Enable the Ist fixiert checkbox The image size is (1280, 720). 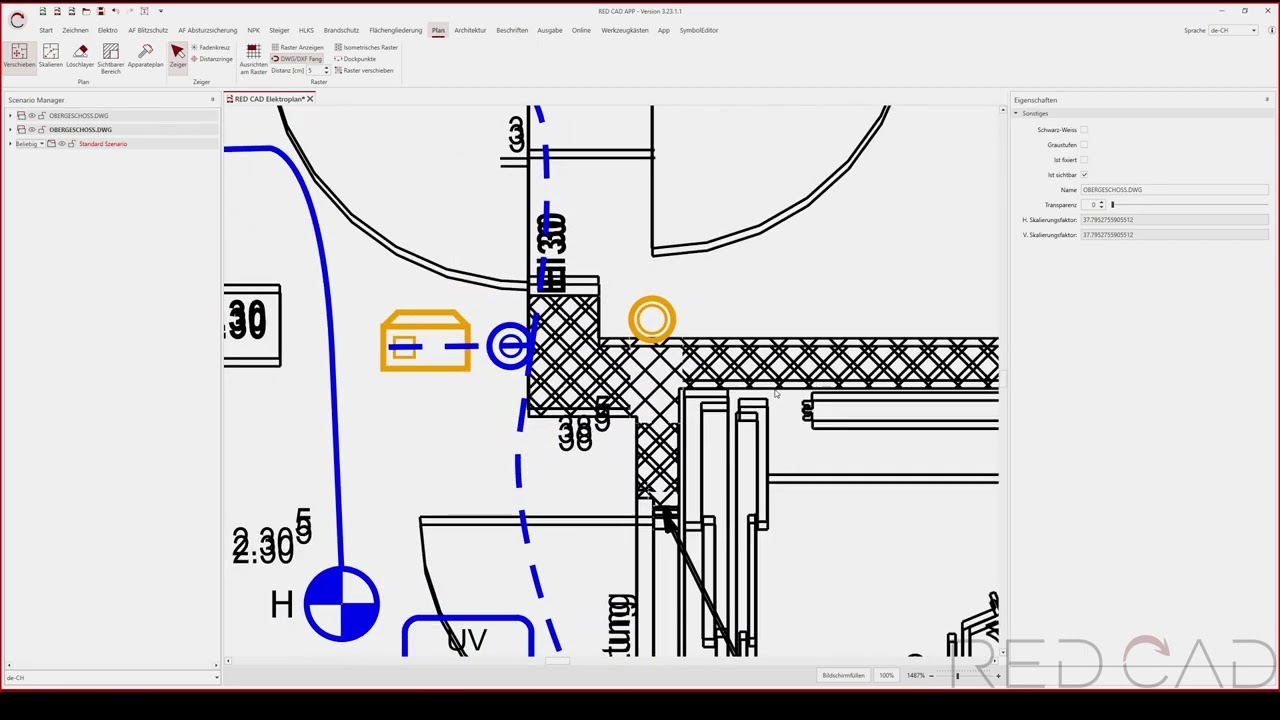[x=1084, y=160]
